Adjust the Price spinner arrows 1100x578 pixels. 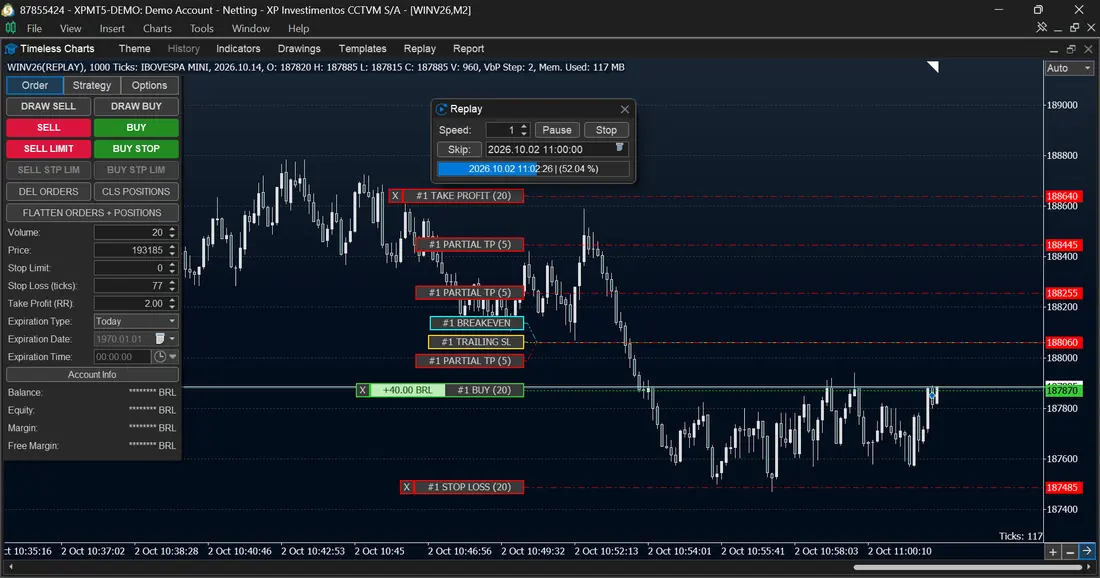click(173, 250)
